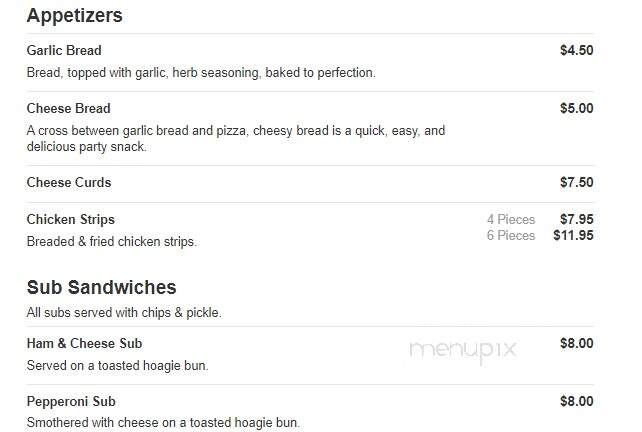This screenshot has height=432, width=642.
Task: Select the Ham & Cheese Sub item
Action: (84, 344)
